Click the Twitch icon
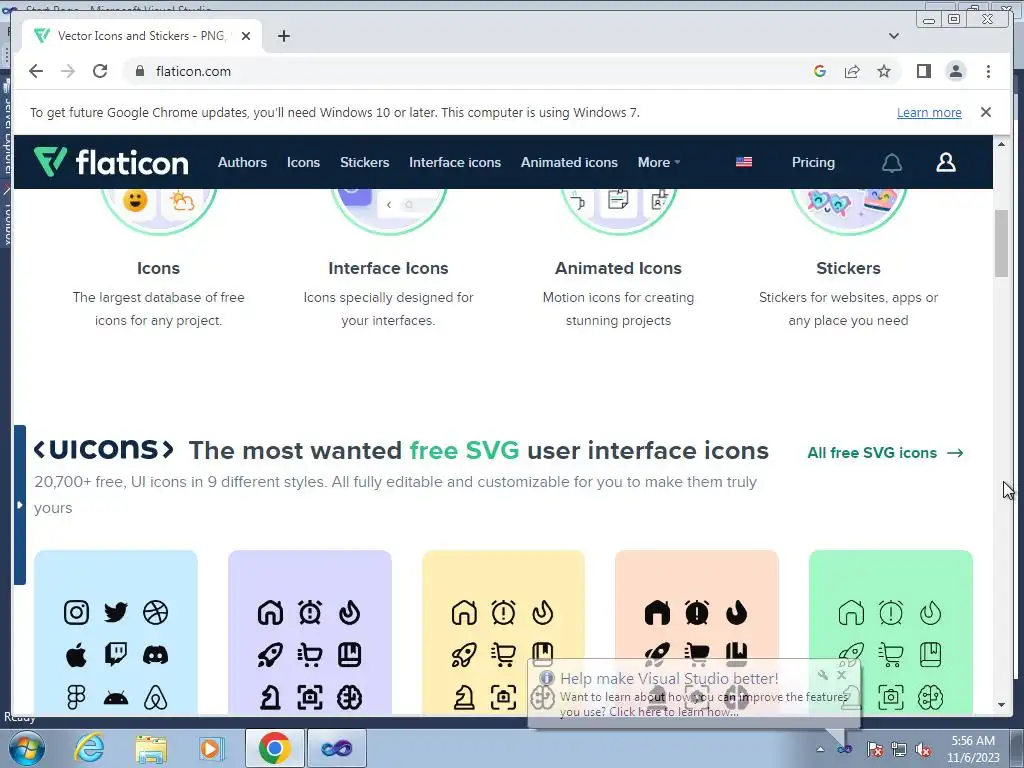1024x768 pixels. pos(116,655)
